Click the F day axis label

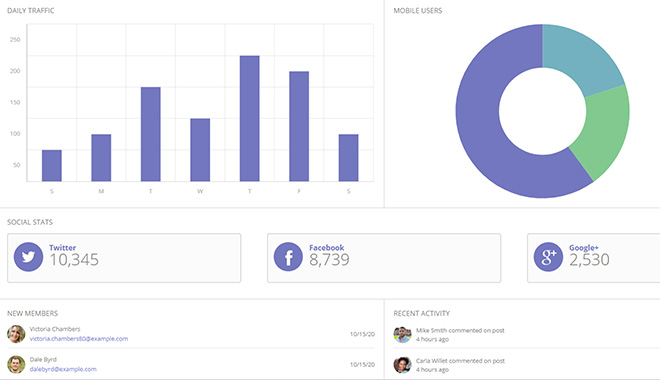click(x=299, y=191)
